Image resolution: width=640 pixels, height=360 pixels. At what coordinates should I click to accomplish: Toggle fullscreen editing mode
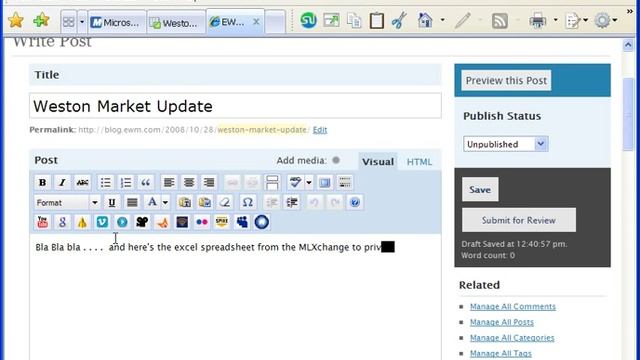[x=324, y=182]
